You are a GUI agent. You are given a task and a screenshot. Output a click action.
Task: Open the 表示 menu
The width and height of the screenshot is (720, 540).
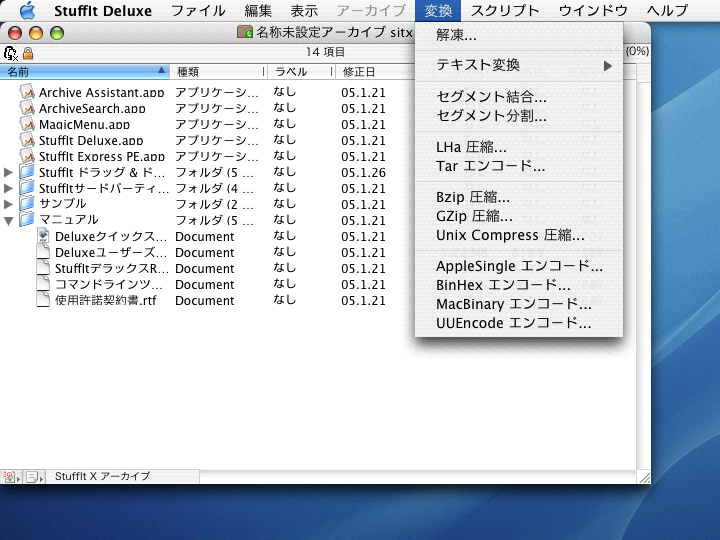tap(304, 11)
